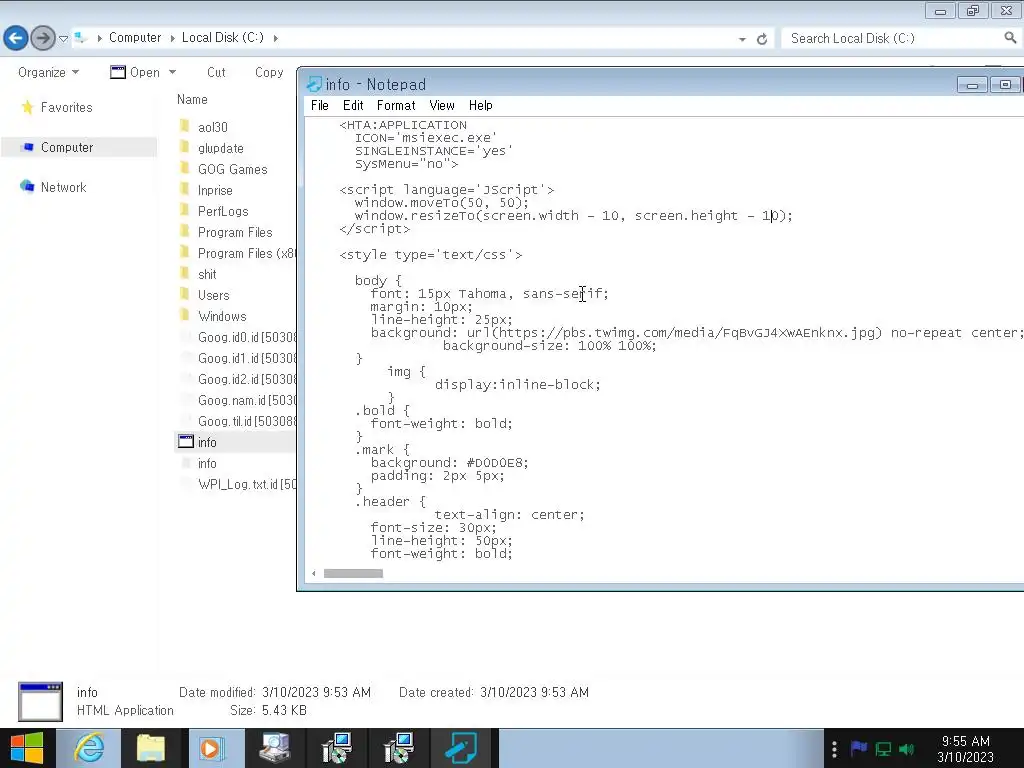Select the Program Files (x86) folder

coord(246,253)
